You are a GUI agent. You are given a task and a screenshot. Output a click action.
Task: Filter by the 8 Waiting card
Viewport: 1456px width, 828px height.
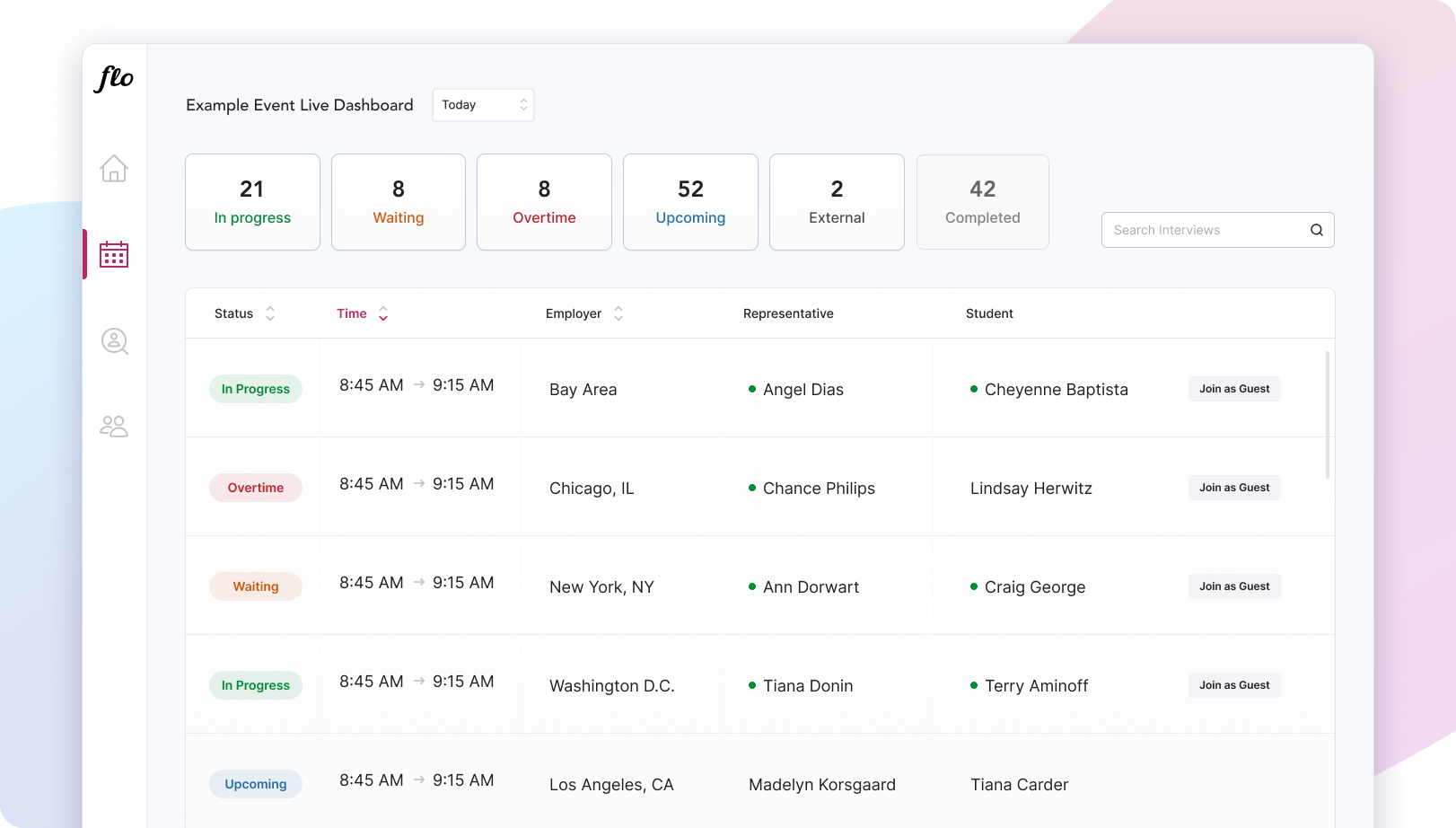coord(399,202)
